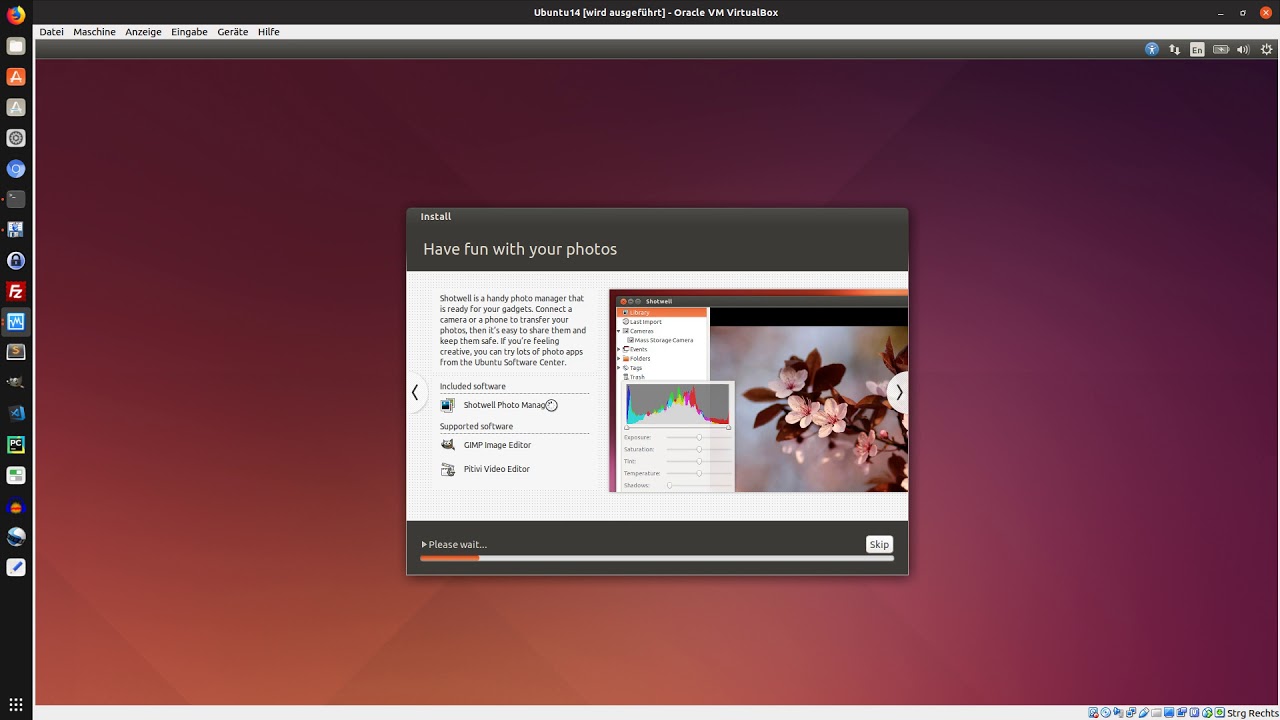Open Firefox from the host dock
The image size is (1280, 720).
pyautogui.click(x=16, y=15)
